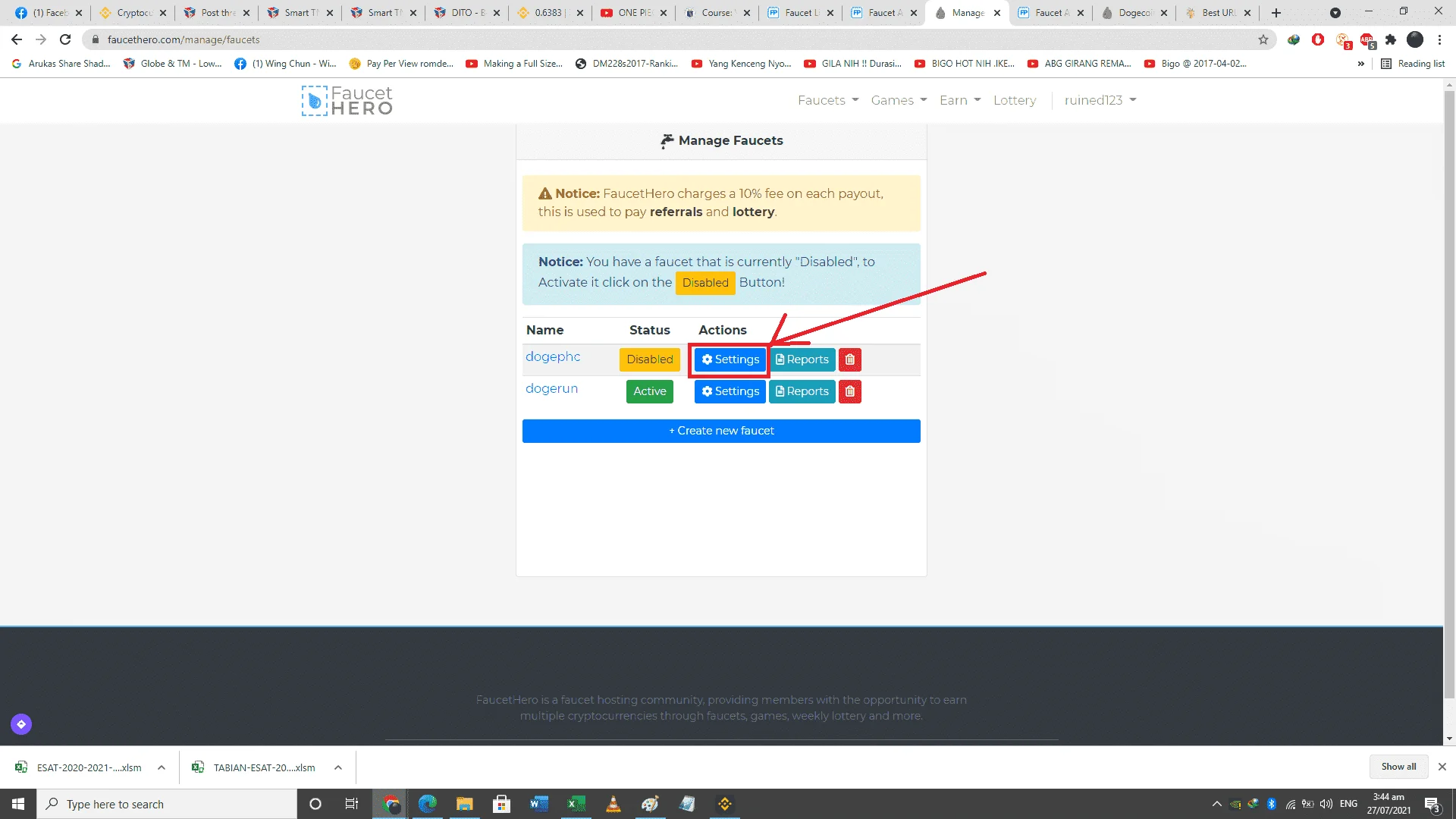Screen dimensions: 1456x819
Task: Open the Adblock extension icon
Action: (1367, 39)
